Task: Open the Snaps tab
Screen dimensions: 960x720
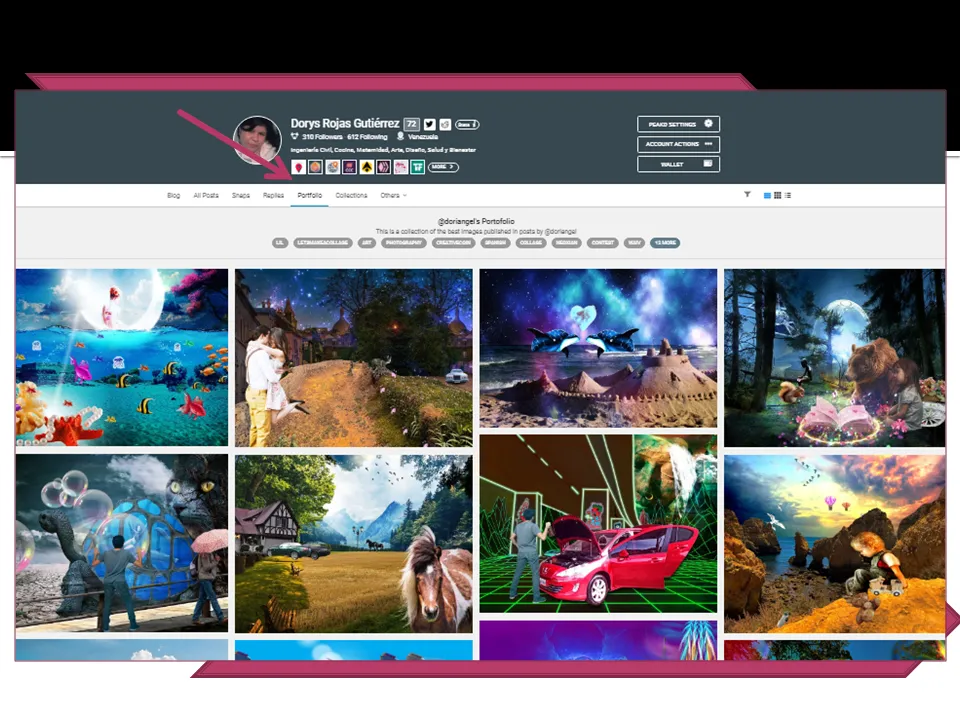Action: [241, 195]
